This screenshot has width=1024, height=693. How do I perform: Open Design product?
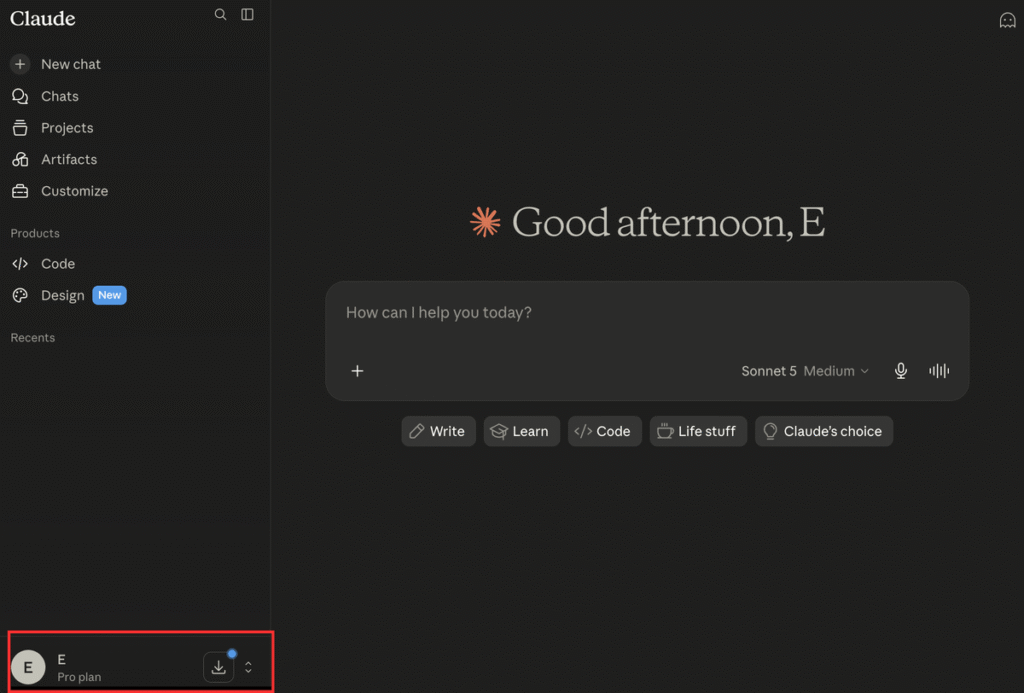[x=48, y=295]
